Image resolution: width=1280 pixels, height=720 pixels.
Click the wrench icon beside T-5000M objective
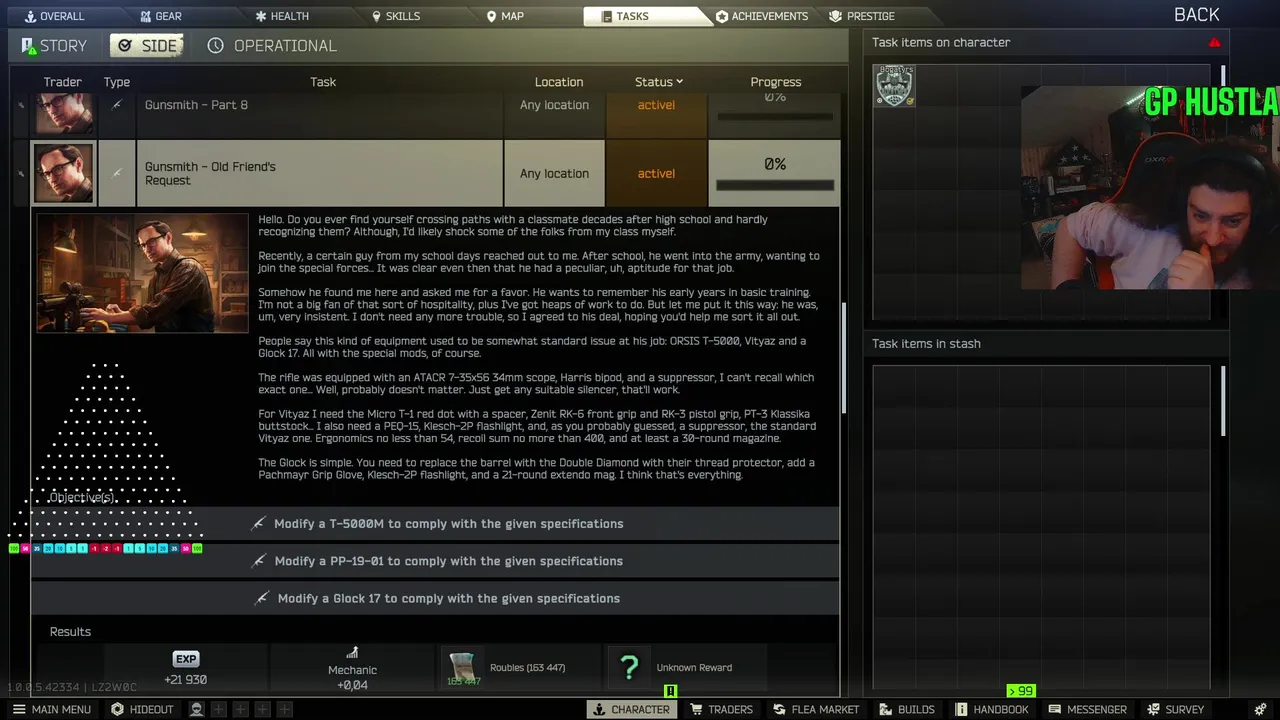coord(259,523)
